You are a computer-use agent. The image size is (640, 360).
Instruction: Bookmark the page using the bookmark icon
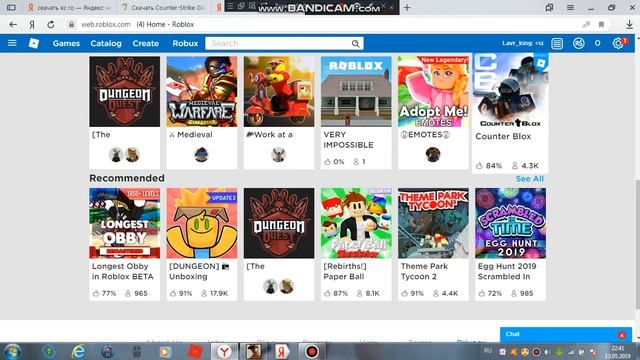tap(601, 24)
